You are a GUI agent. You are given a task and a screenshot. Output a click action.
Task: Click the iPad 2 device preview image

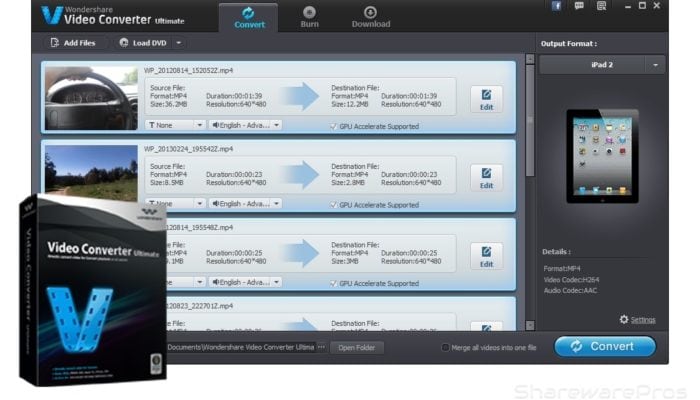coord(602,156)
